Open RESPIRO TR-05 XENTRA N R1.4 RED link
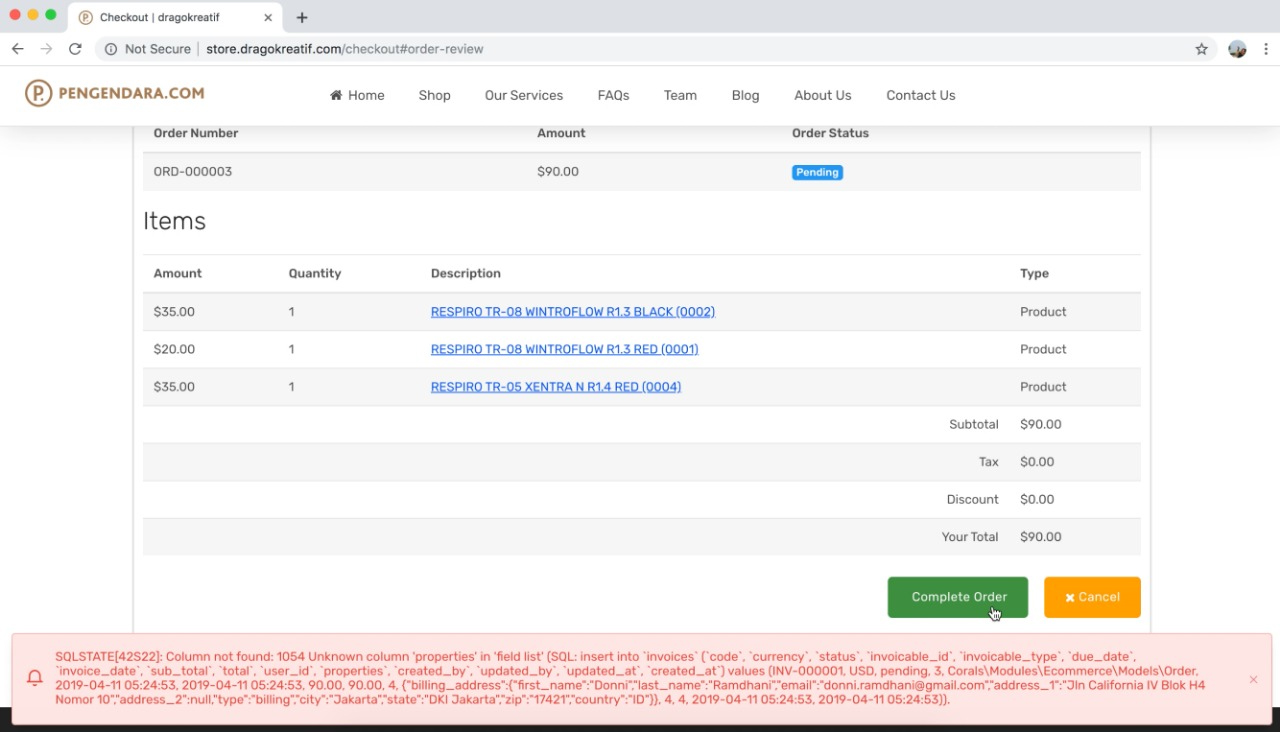Screen dimensions: 1280x732 point(555,387)
